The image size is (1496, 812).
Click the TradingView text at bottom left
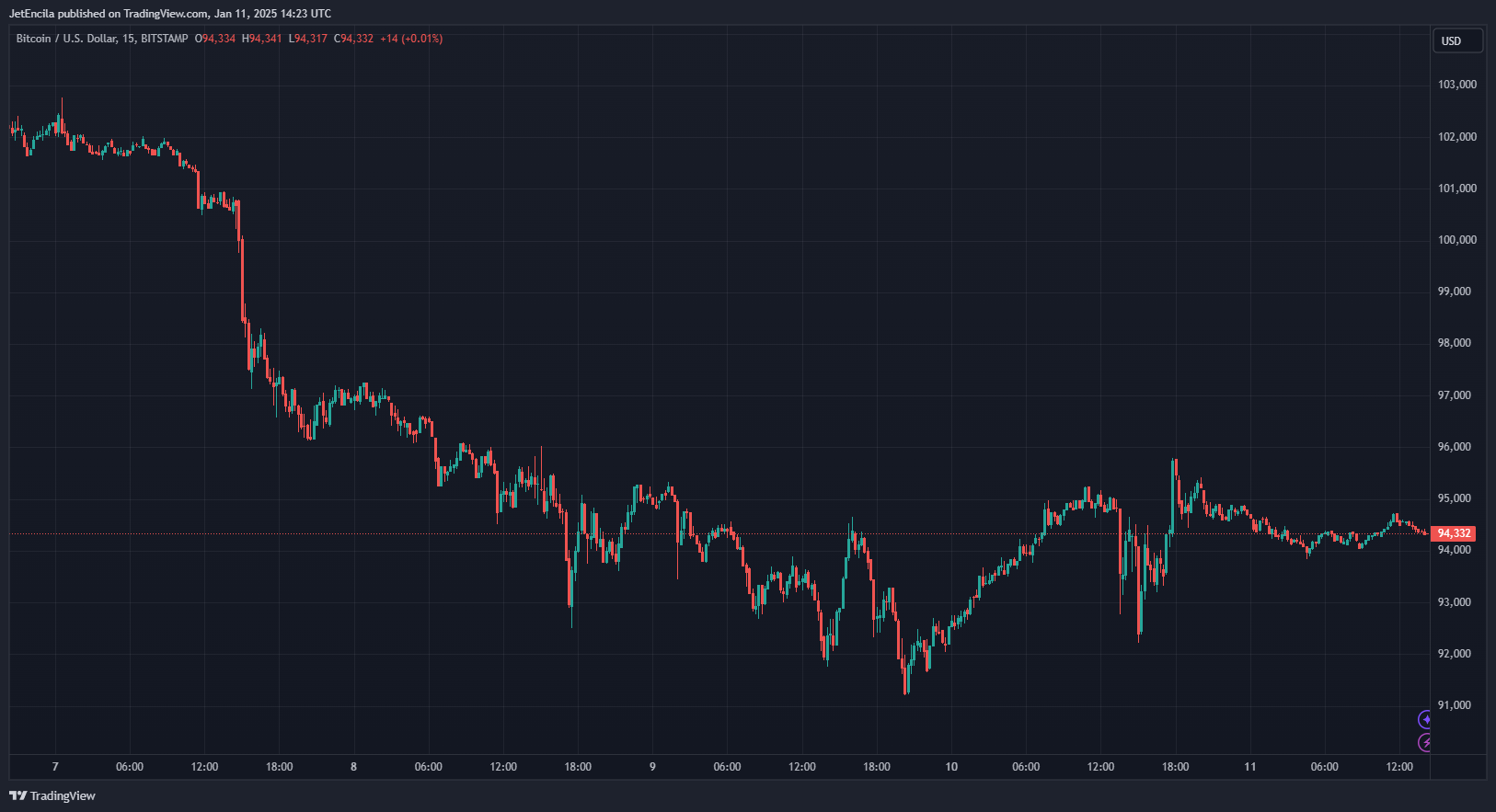pyautogui.click(x=63, y=795)
